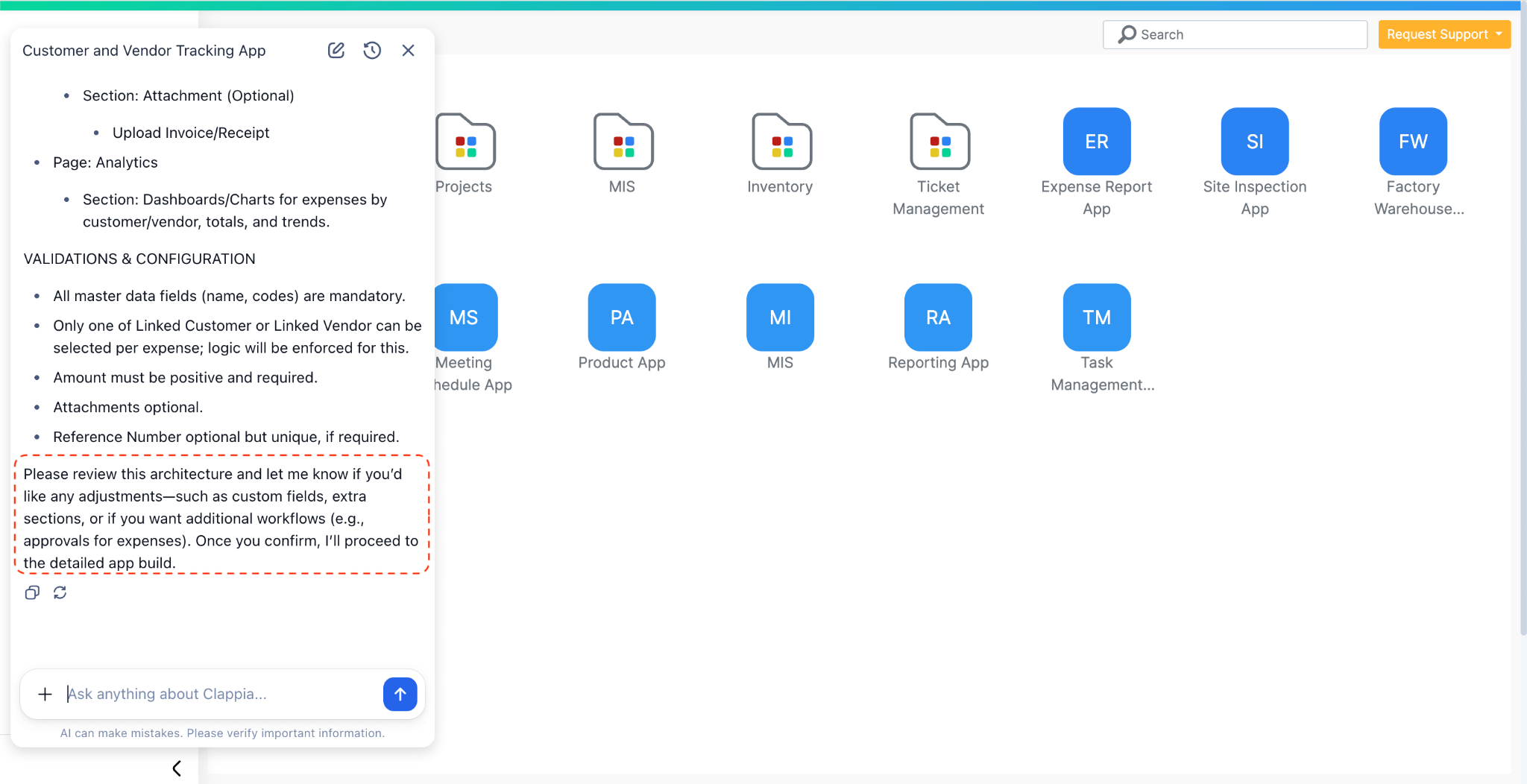
Task: Open the Task Management app
Action: click(1095, 317)
